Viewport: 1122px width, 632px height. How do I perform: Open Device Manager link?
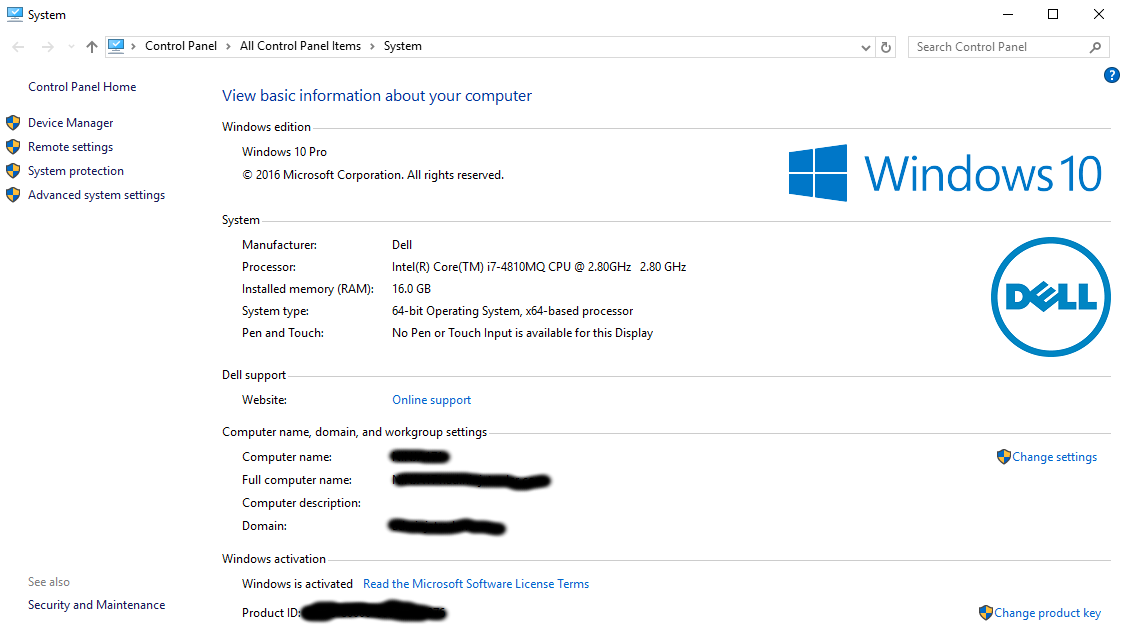coord(71,123)
